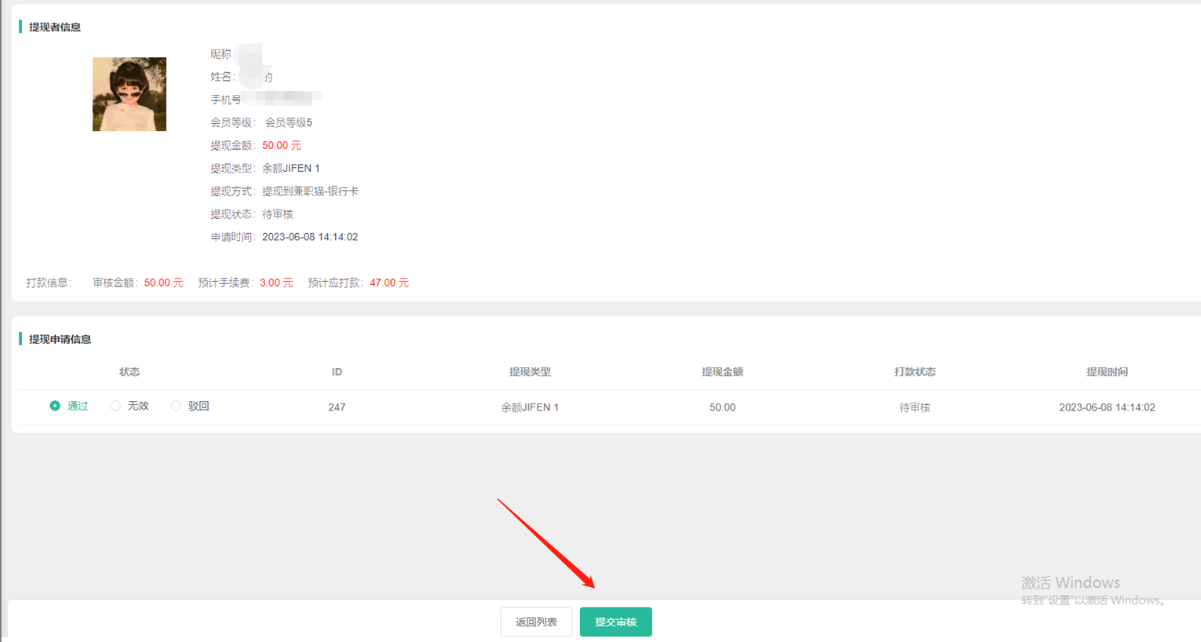This screenshot has height=642, width=1201.
Task: Click the 提现类型 column header
Action: (x=529, y=372)
